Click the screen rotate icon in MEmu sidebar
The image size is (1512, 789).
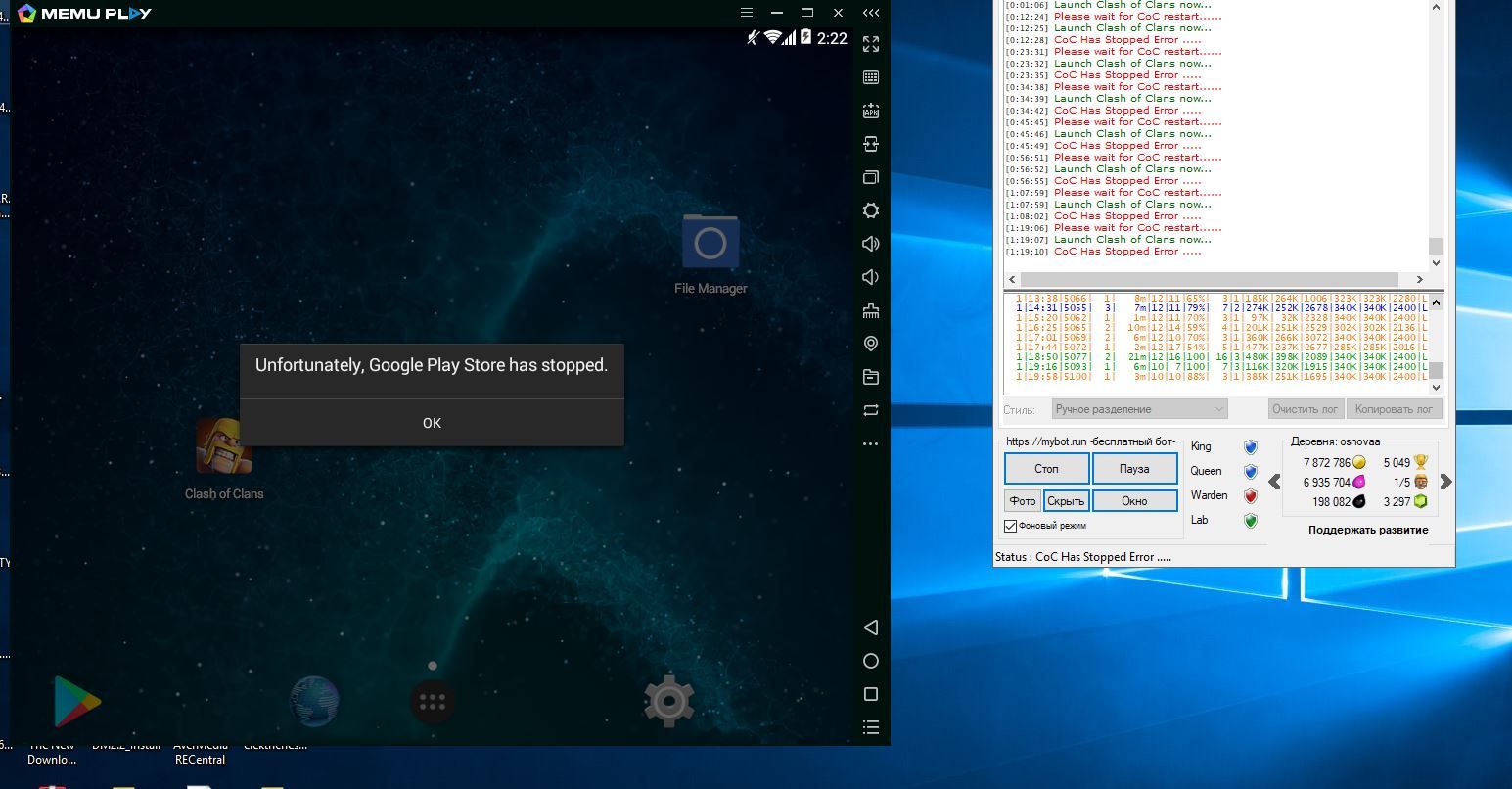point(871,410)
